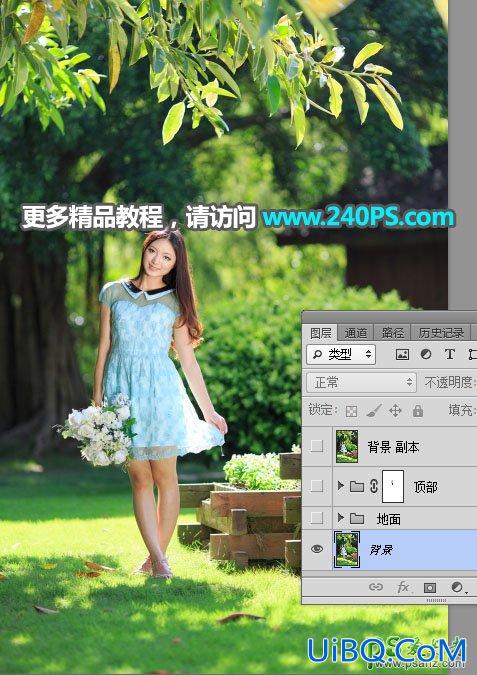Open the fx layer style menu
The image size is (477, 675).
[x=403, y=587]
